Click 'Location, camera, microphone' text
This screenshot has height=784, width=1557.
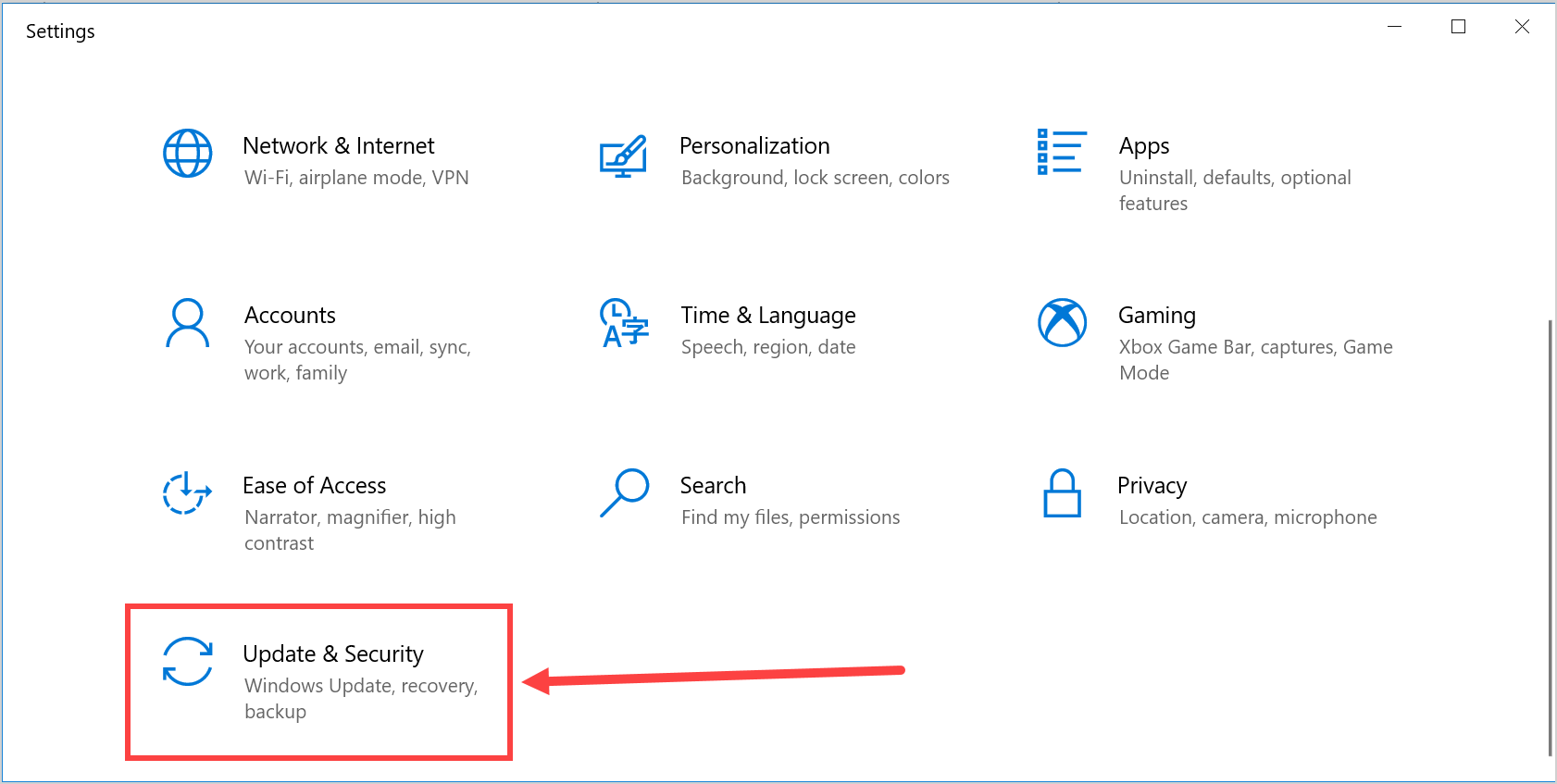point(1248,517)
